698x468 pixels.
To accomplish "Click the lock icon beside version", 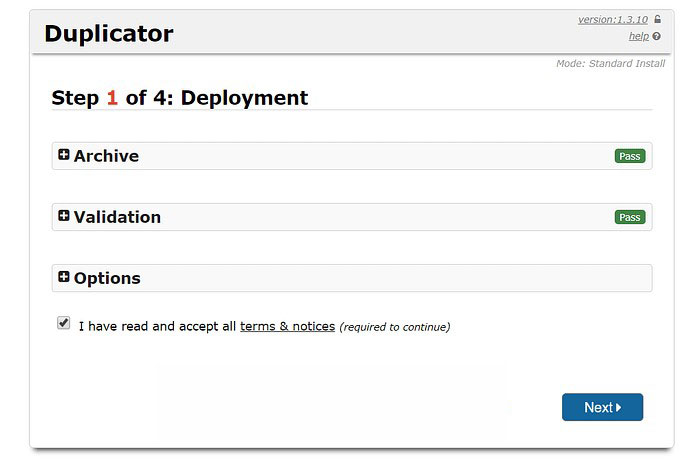I will coord(657,19).
